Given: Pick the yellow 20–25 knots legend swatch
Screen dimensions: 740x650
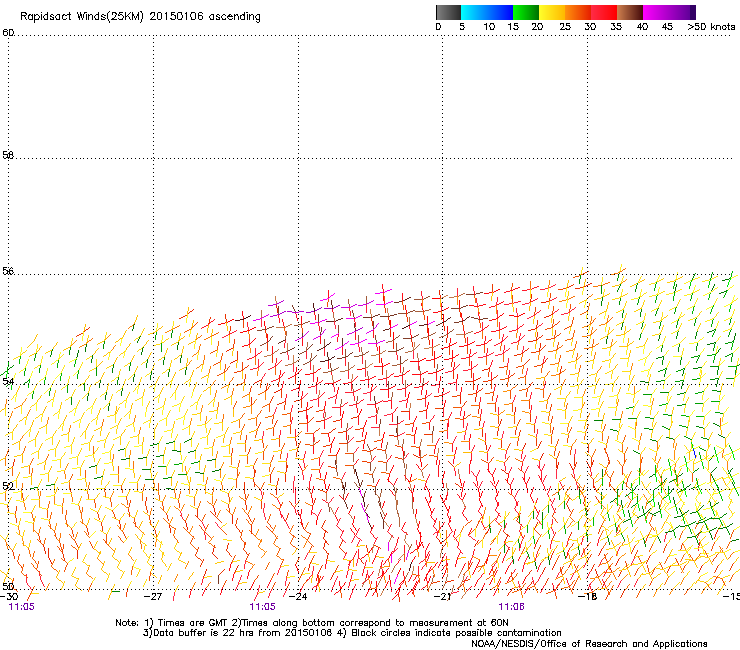Looking at the screenshot, I should pos(552,12).
